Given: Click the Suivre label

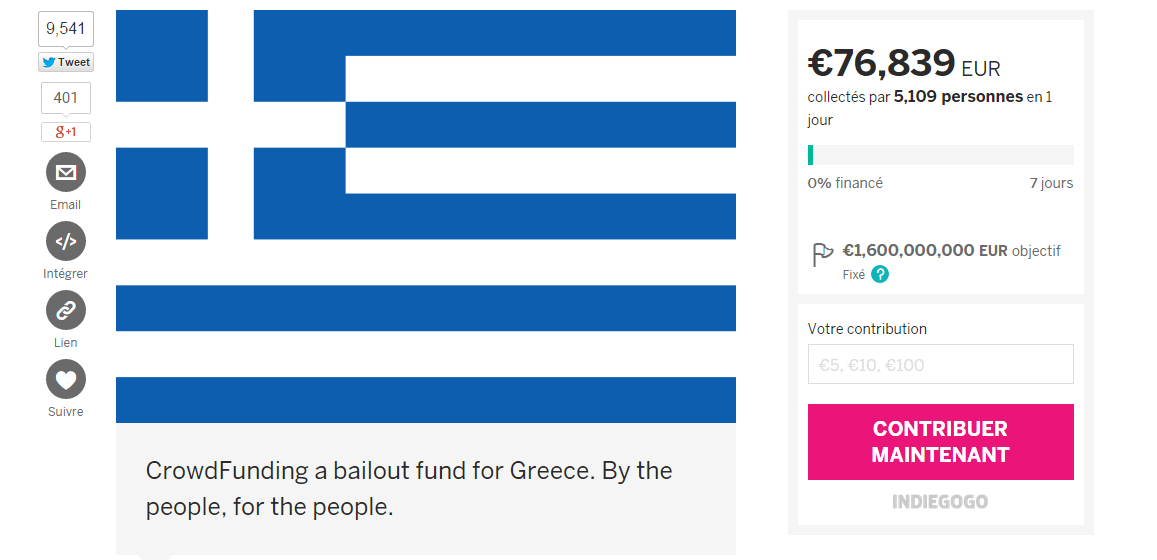Looking at the screenshot, I should tap(66, 412).
